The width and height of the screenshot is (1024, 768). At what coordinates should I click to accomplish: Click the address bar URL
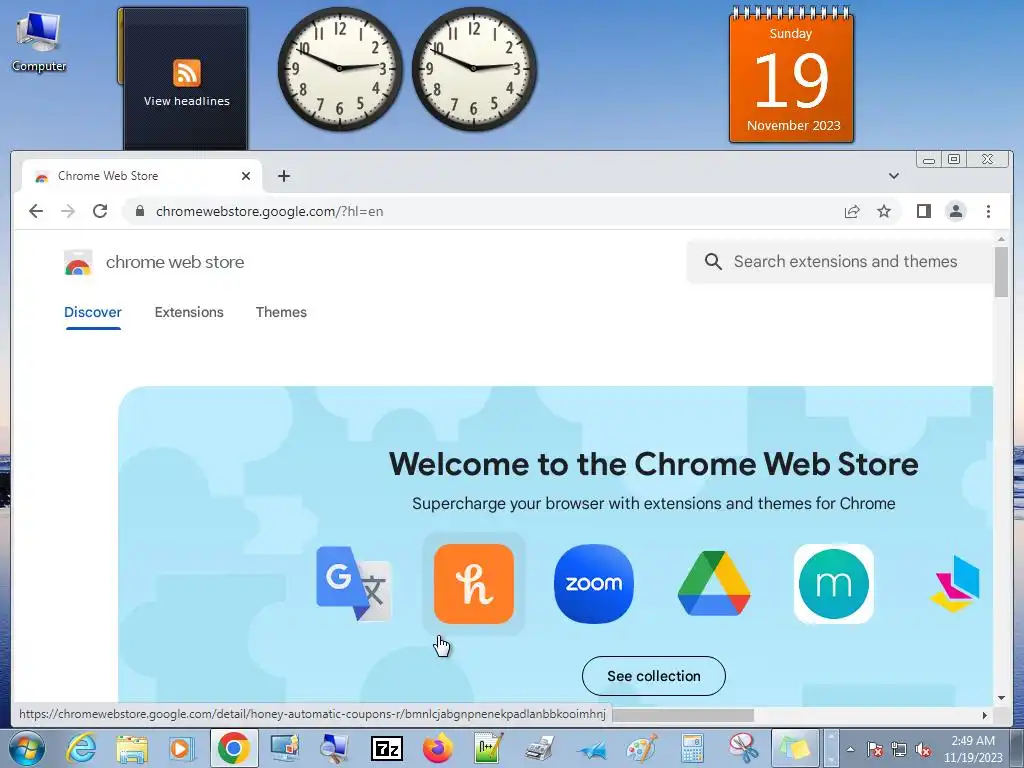pos(269,212)
